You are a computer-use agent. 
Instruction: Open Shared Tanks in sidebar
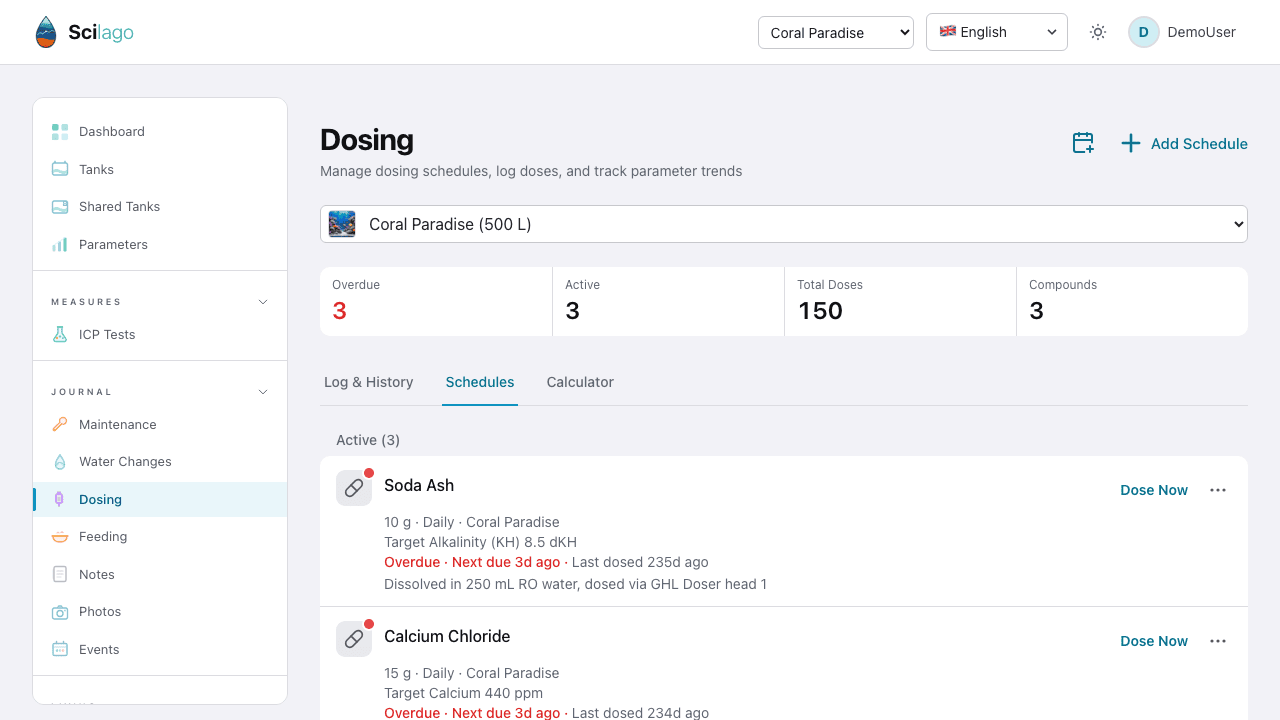(x=160, y=207)
